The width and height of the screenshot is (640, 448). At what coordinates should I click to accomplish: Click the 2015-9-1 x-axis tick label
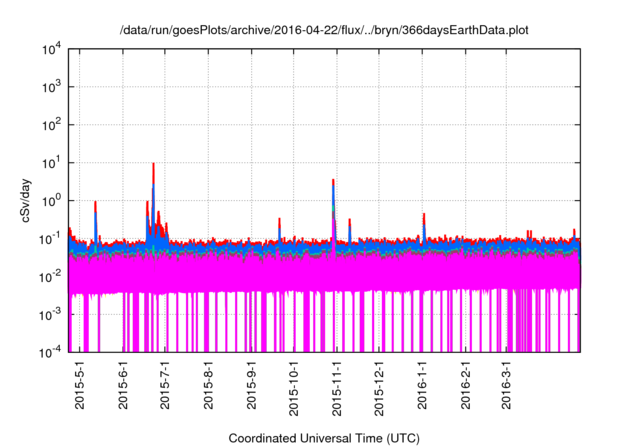click(253, 385)
